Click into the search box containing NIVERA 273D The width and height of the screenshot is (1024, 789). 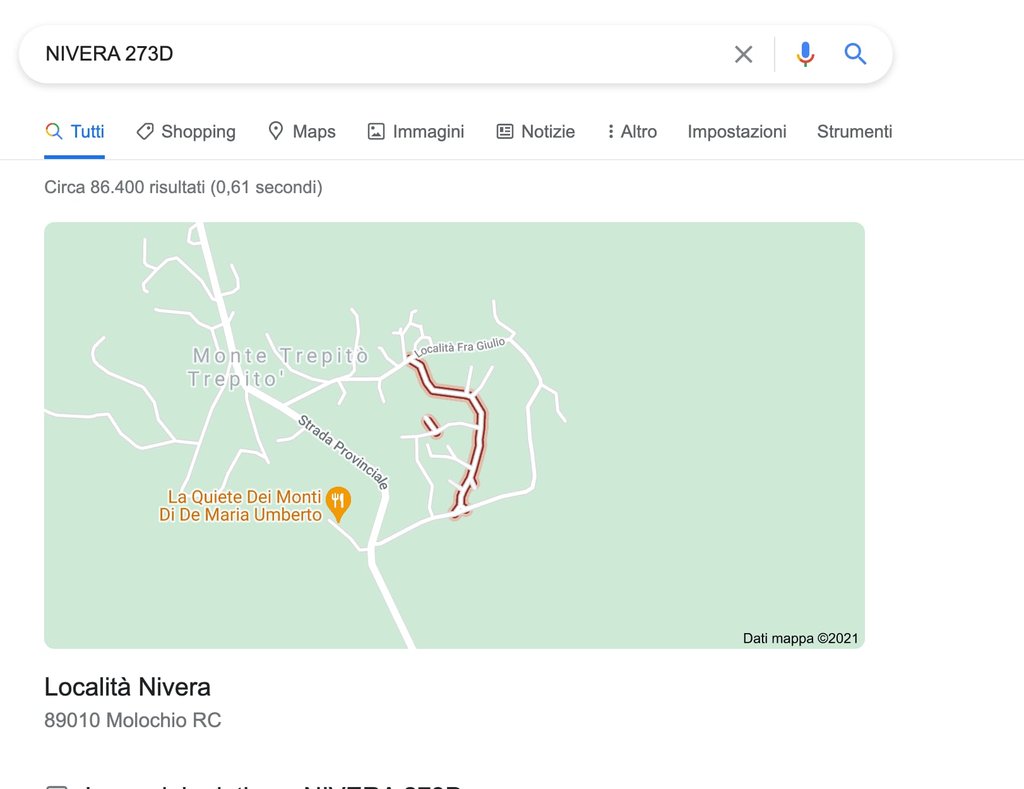(x=380, y=54)
